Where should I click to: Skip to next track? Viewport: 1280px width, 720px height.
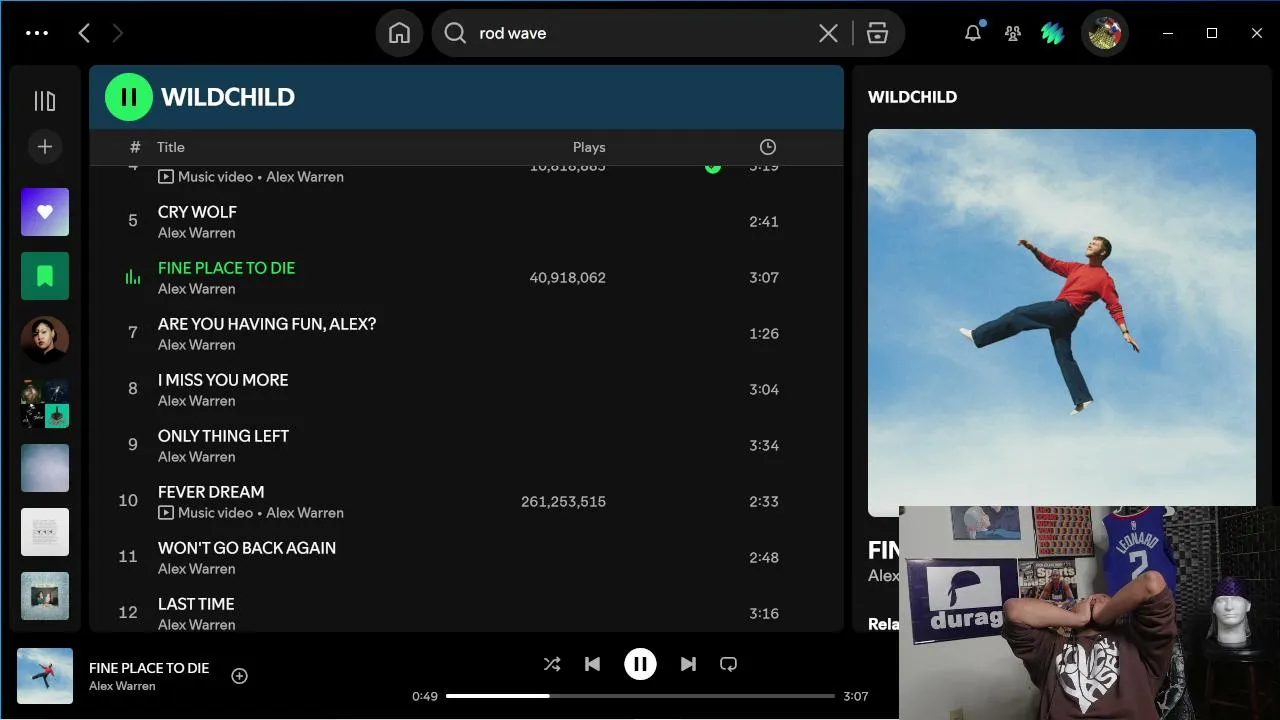688,664
